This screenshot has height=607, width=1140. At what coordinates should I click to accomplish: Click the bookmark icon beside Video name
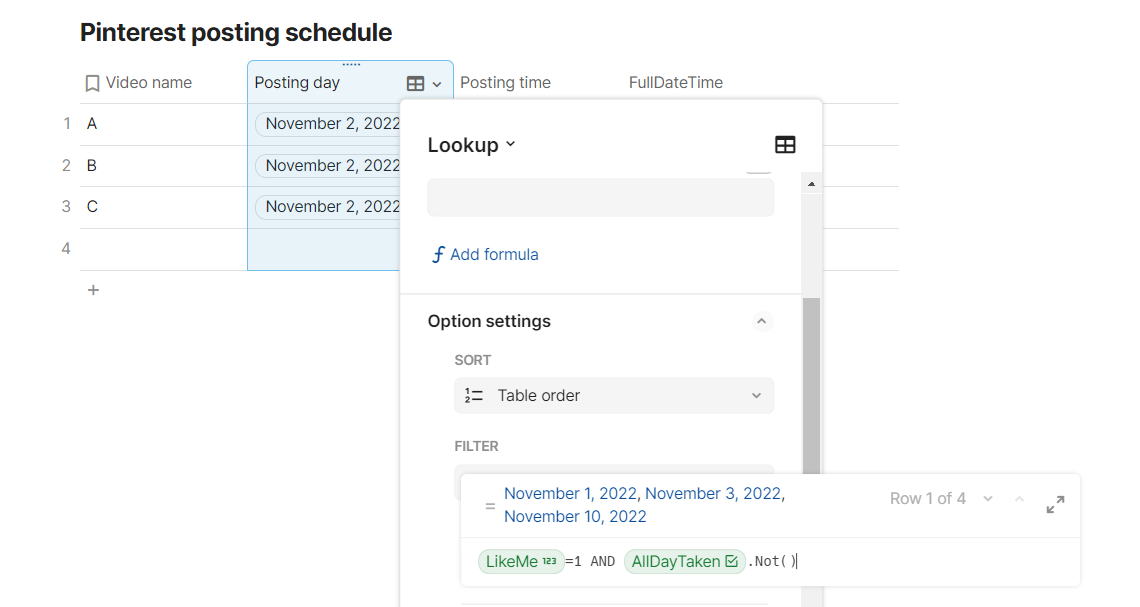(x=92, y=83)
